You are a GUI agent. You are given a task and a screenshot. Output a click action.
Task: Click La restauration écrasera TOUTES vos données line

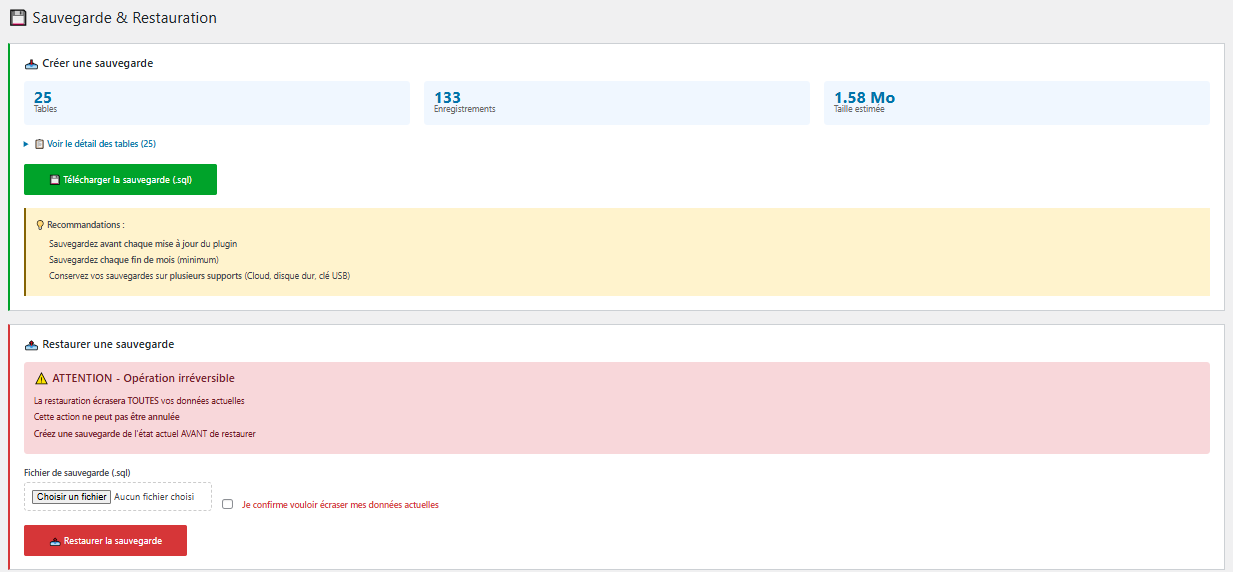[x=139, y=400]
